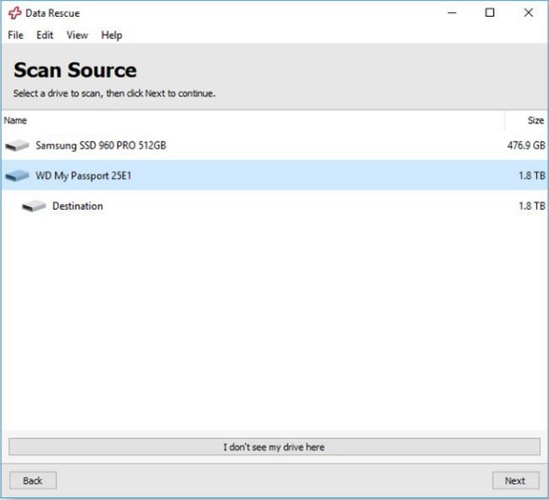
Task: Select Samsung SSD 960 PRO 512GB drive
Action: coord(275,145)
